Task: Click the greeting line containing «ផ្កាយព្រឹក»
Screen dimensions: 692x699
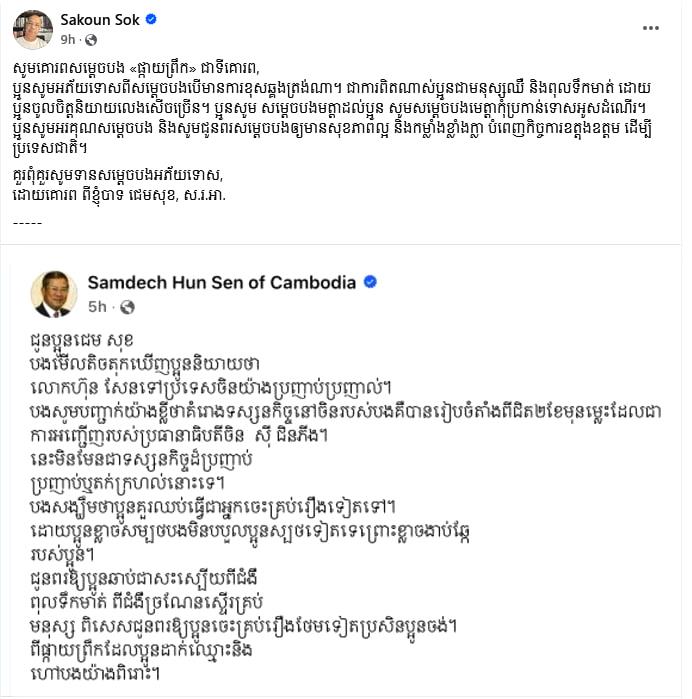Action: [x=136, y=68]
